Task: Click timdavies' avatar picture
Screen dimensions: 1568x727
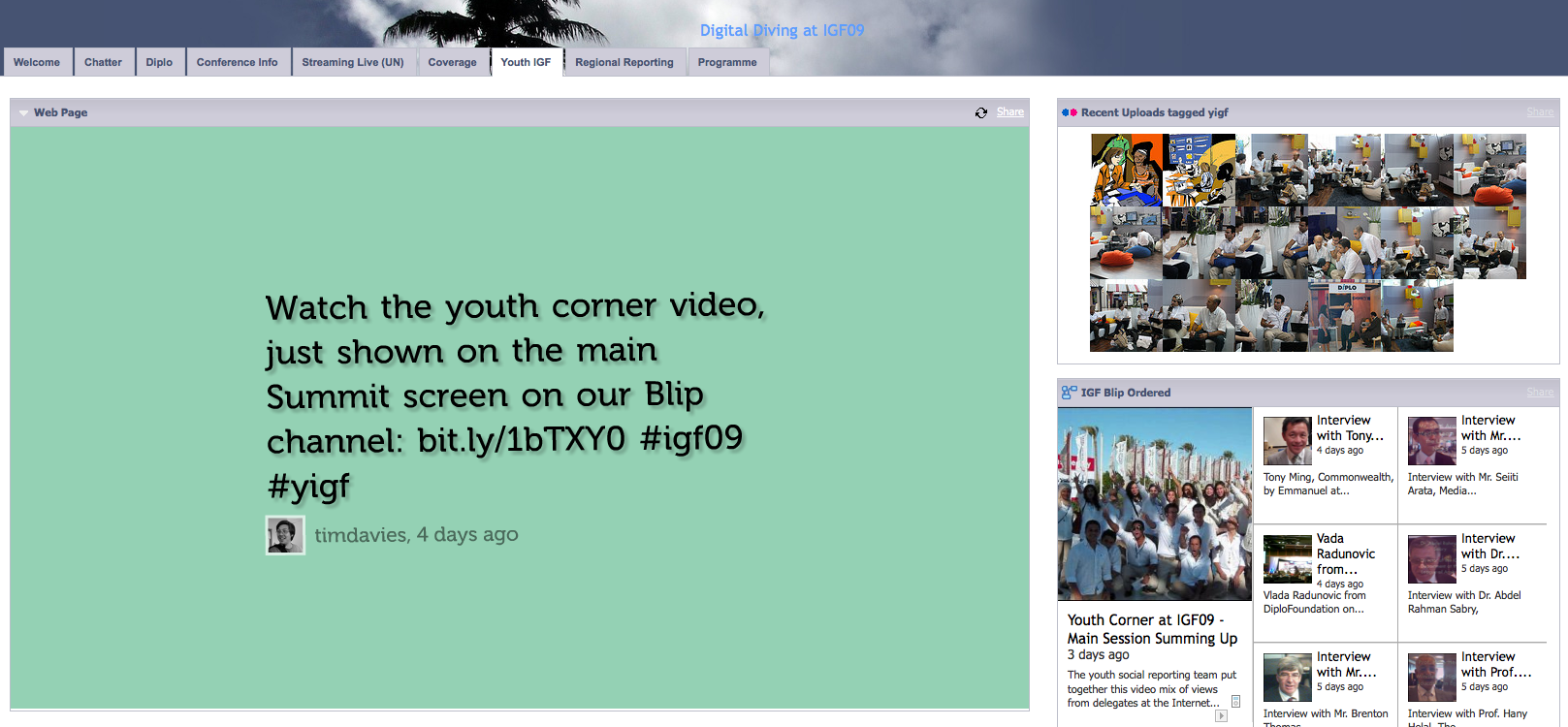Action: pyautogui.click(x=285, y=535)
